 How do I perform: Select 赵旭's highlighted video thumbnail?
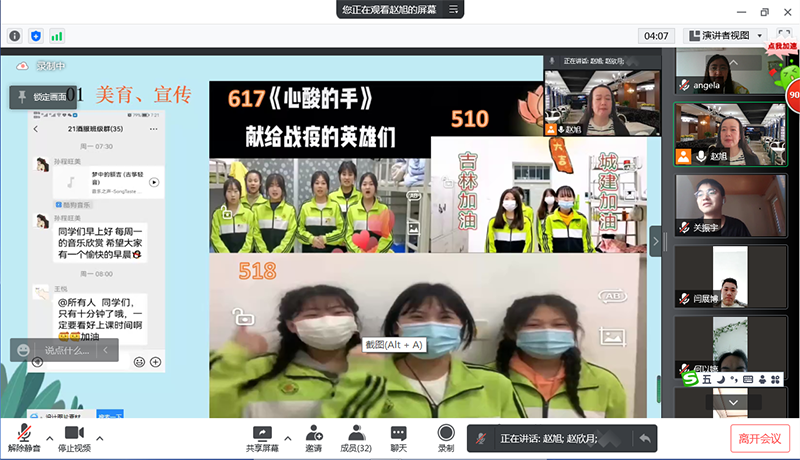pyautogui.click(x=731, y=134)
